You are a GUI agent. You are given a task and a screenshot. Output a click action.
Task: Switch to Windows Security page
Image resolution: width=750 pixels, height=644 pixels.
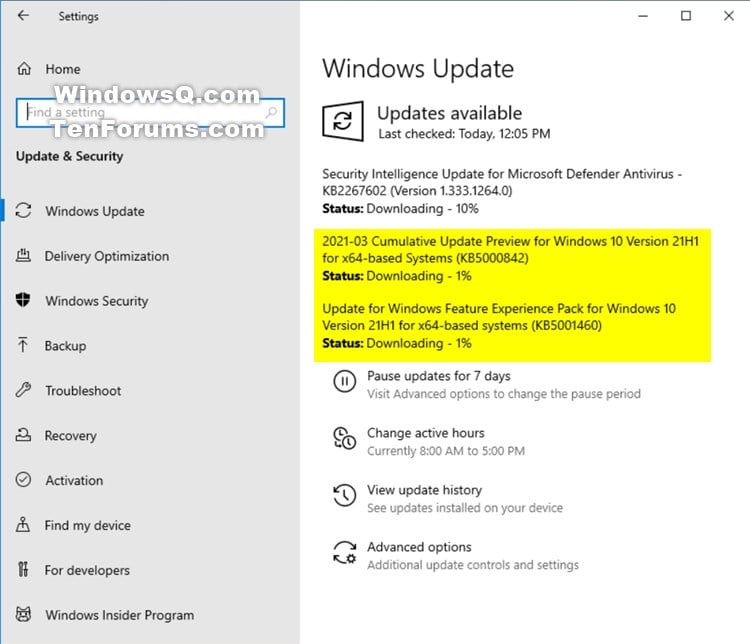[97, 301]
